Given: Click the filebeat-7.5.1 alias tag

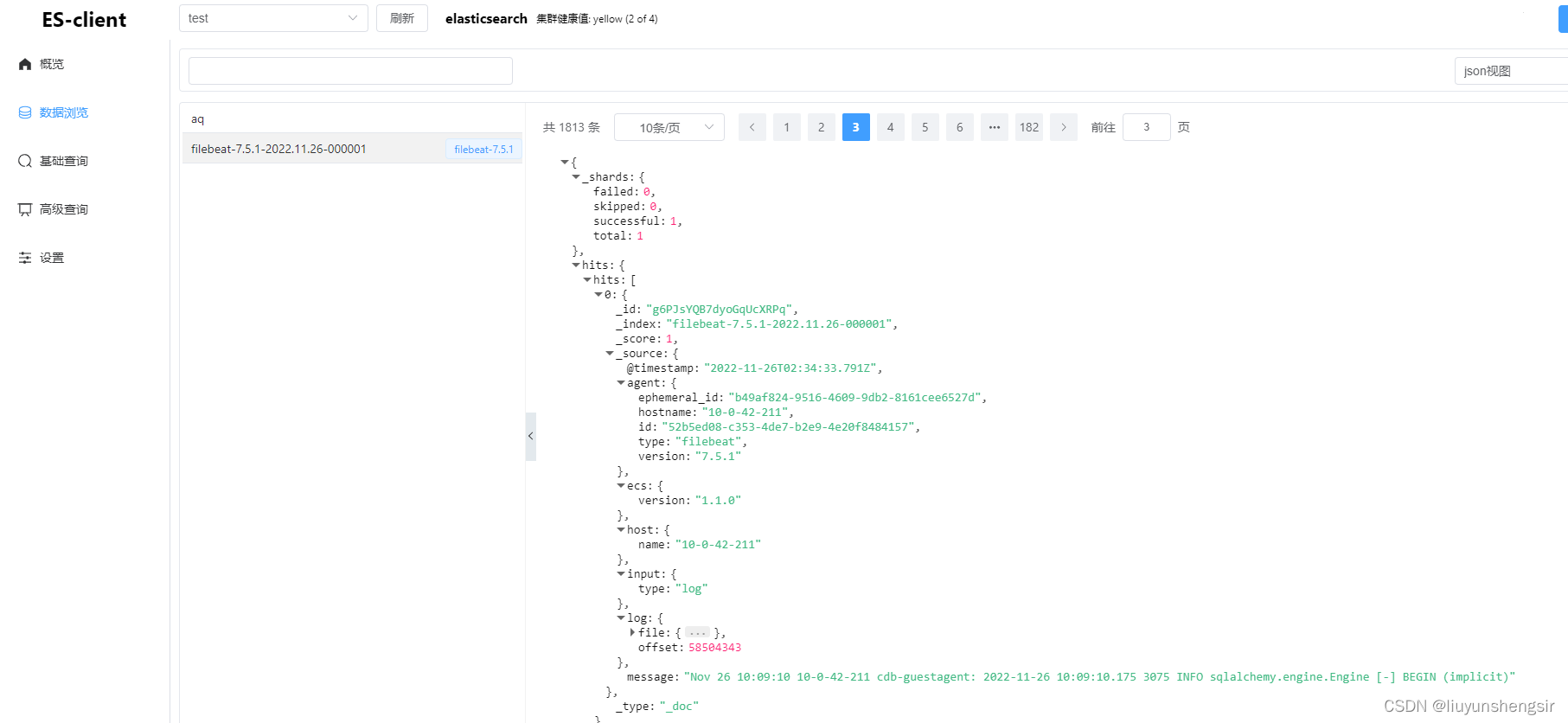Looking at the screenshot, I should point(483,150).
